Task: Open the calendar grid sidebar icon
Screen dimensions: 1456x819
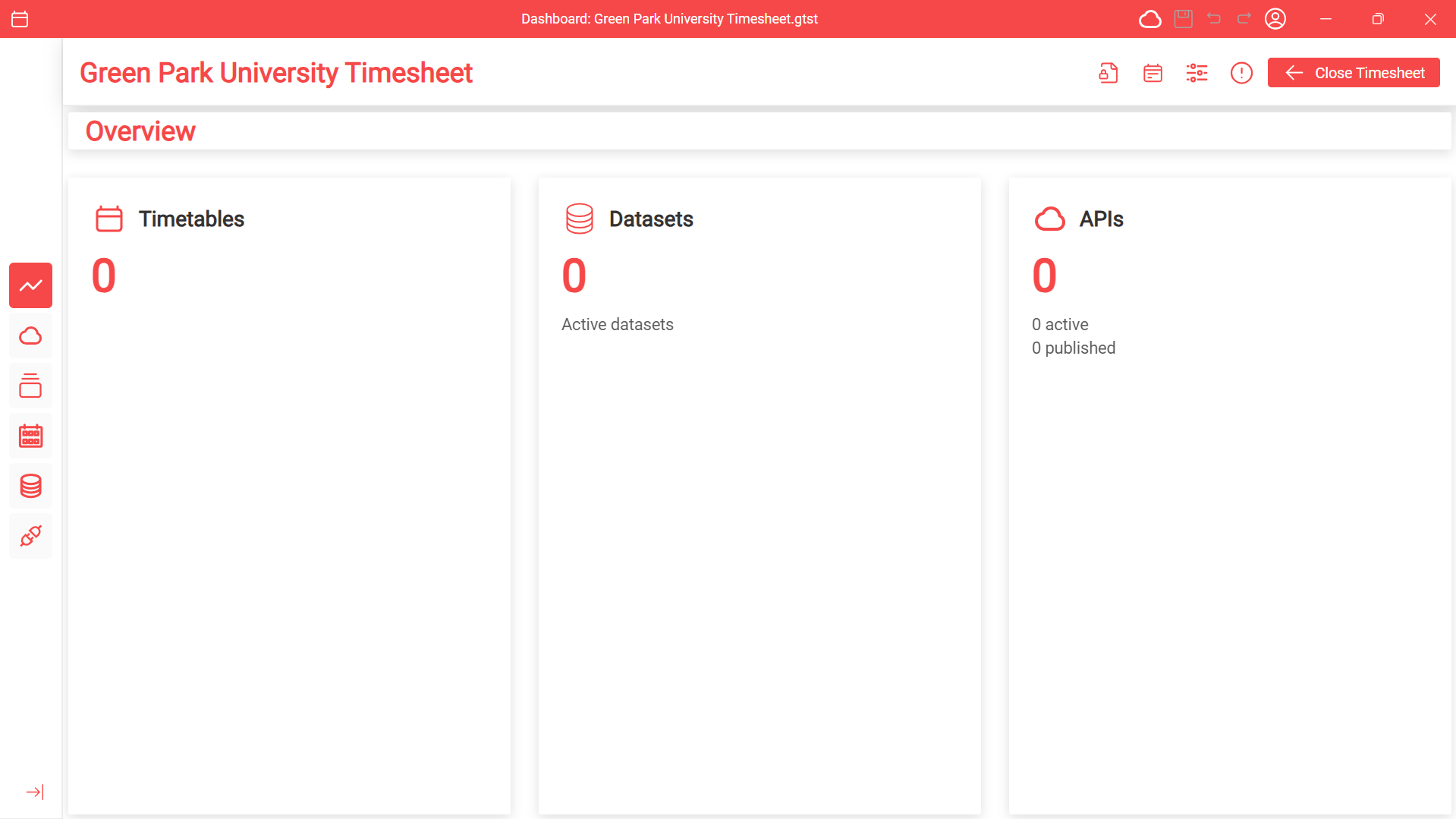Action: click(31, 436)
